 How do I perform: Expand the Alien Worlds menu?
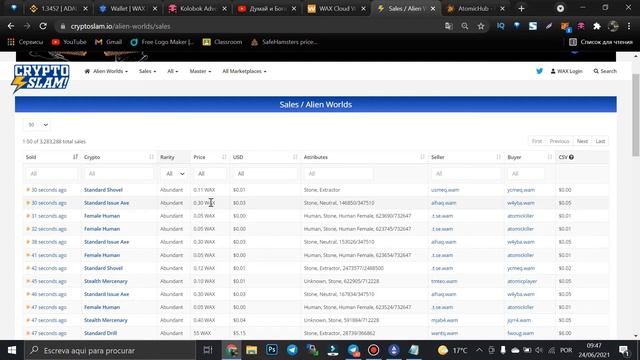106,71
